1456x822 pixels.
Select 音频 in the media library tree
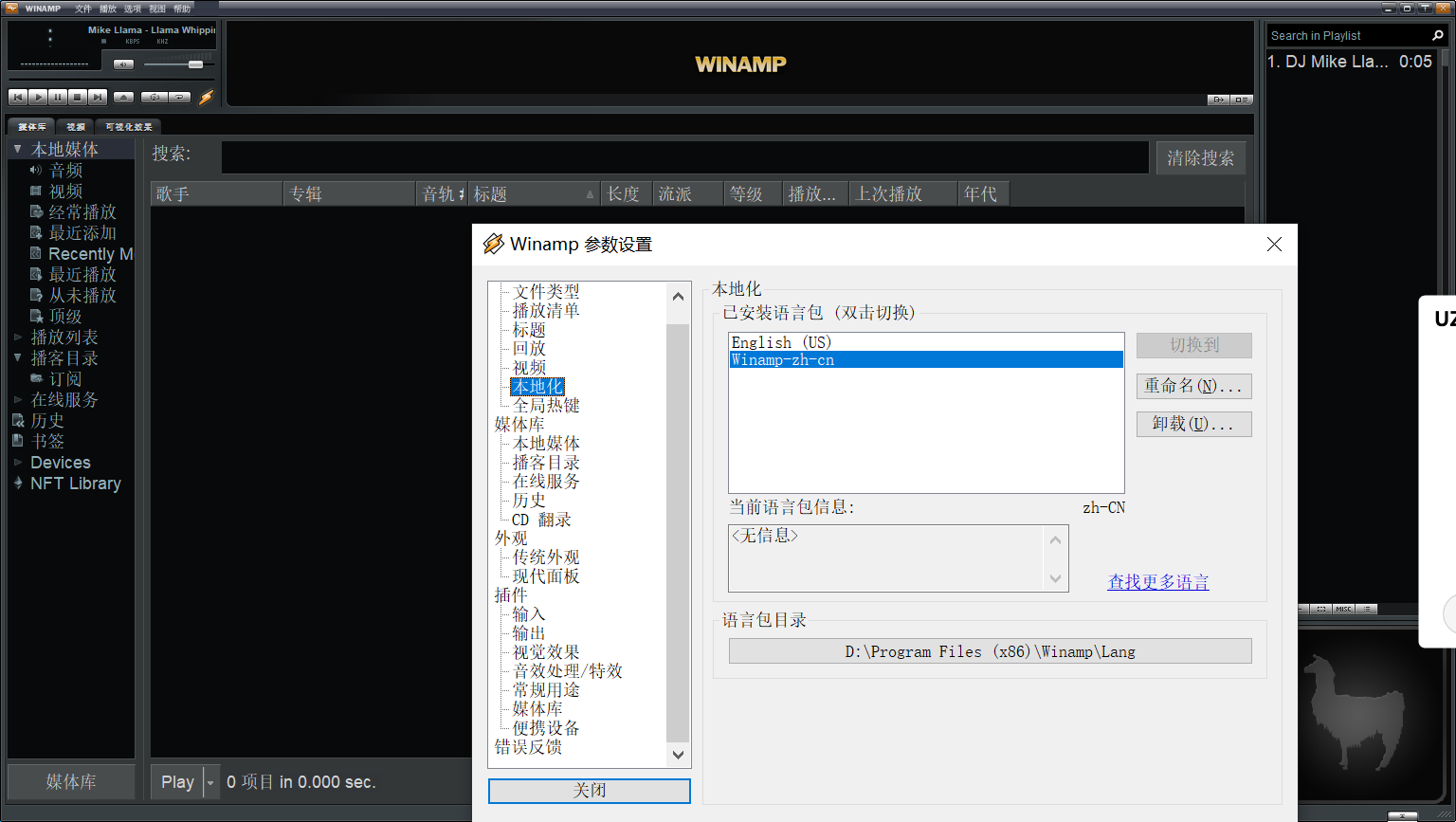(65, 170)
